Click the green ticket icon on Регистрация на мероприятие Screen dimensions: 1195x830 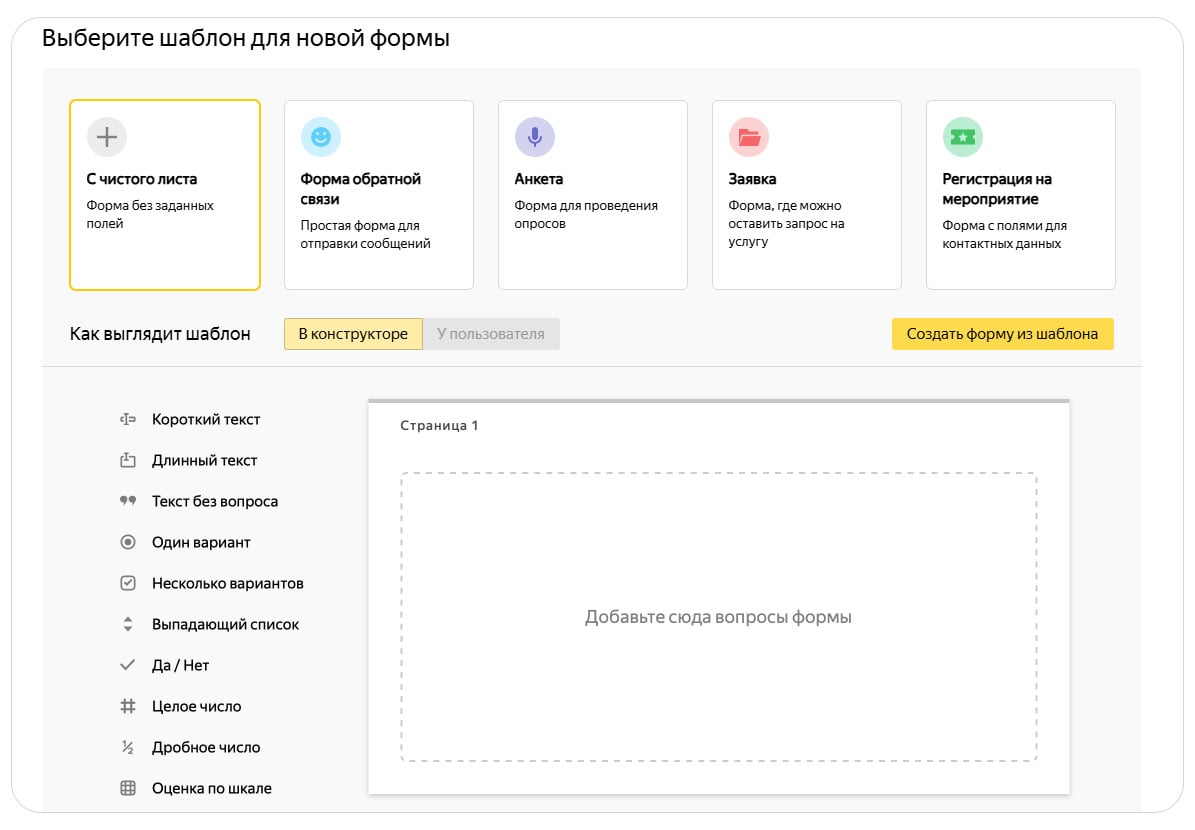pyautogui.click(x=962, y=136)
